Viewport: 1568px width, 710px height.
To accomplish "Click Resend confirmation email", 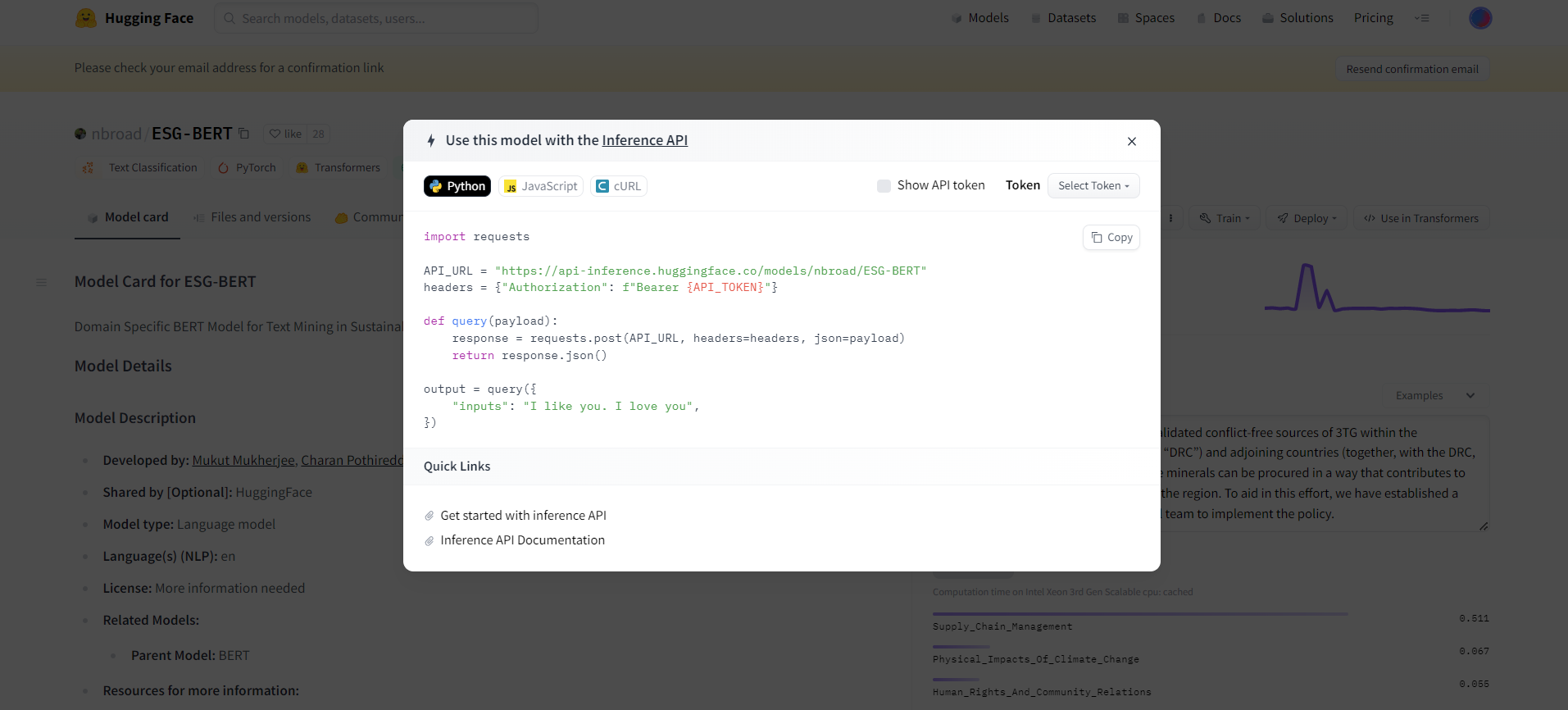I will pyautogui.click(x=1412, y=69).
